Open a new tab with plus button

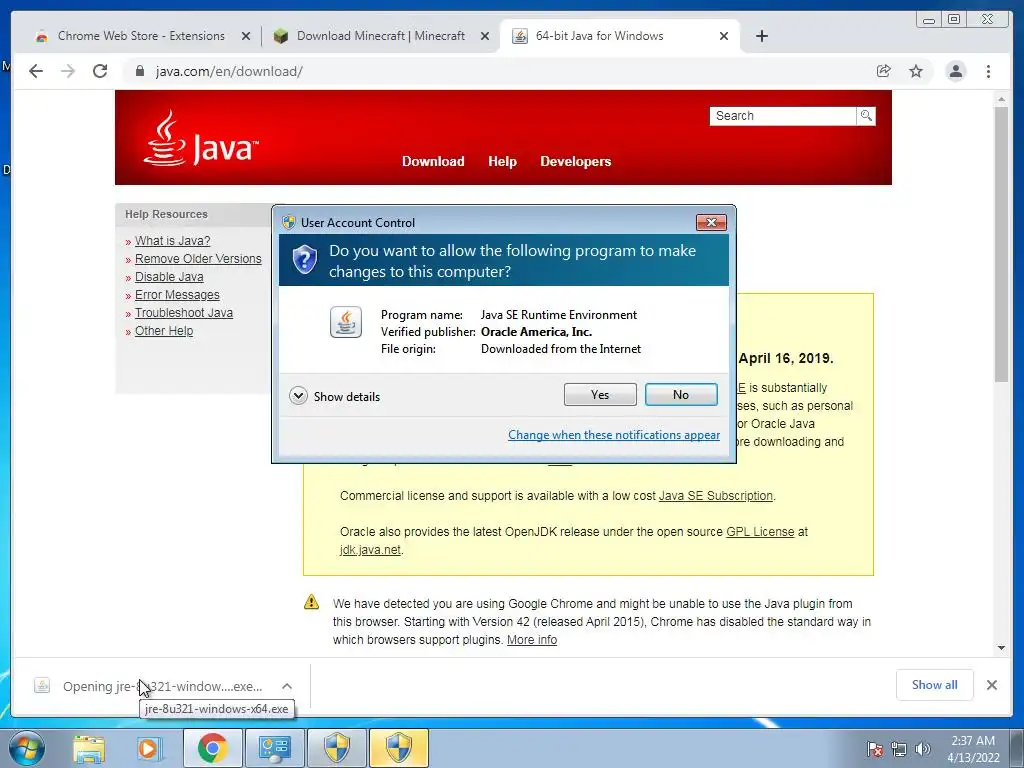pyautogui.click(x=761, y=36)
